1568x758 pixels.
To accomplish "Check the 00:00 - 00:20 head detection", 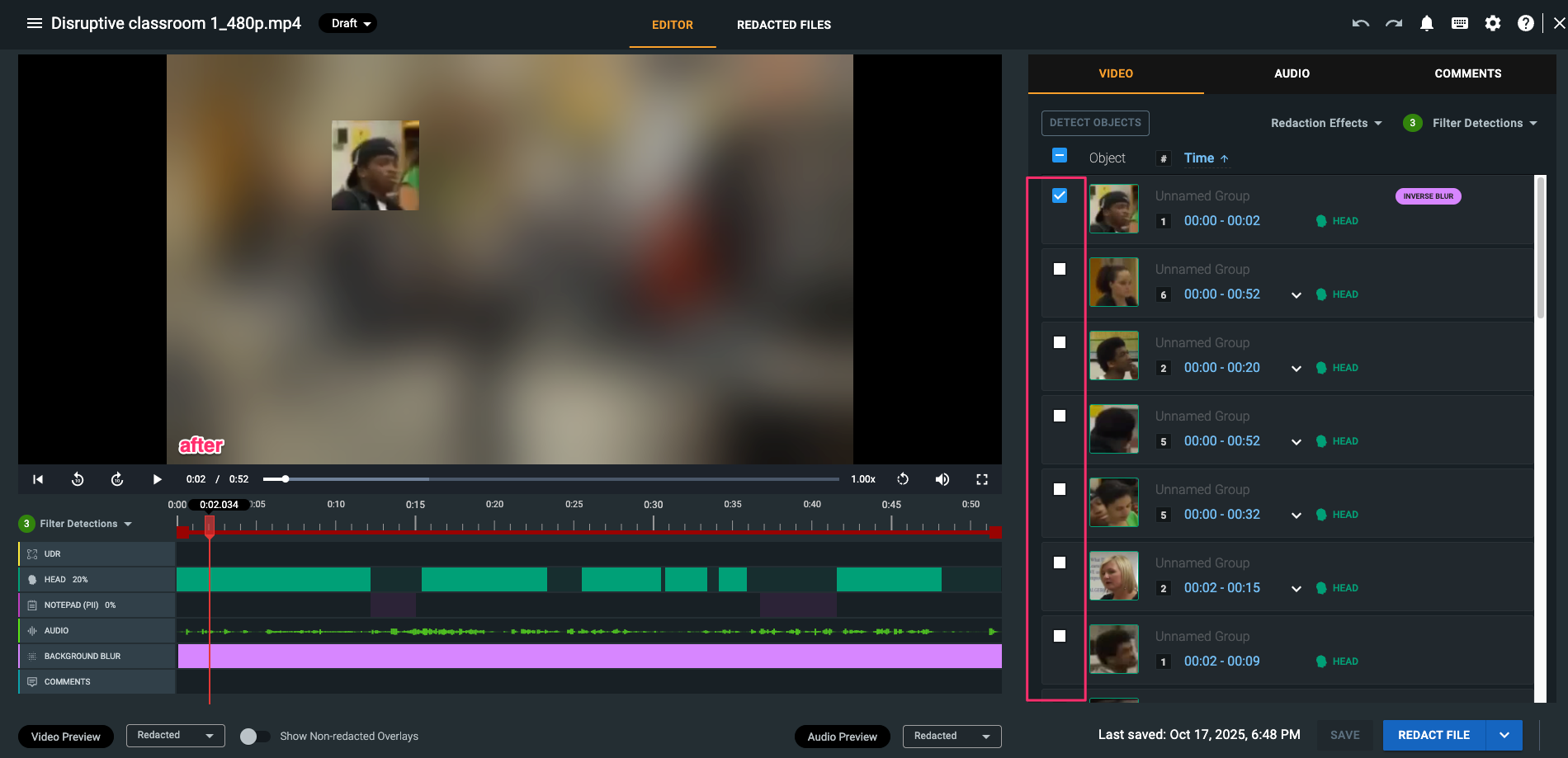I will [1060, 342].
